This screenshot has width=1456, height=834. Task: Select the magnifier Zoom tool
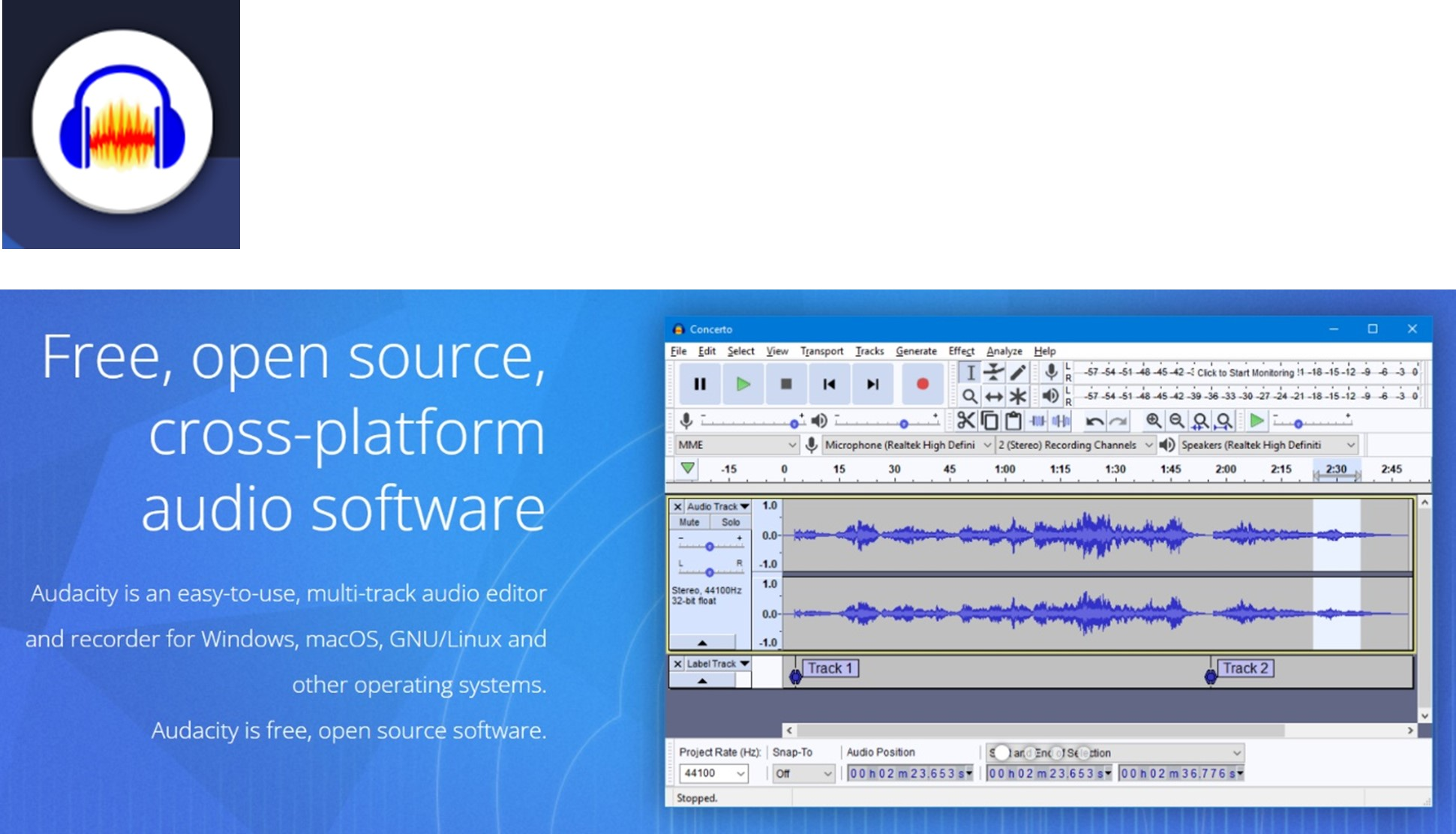pos(970,396)
